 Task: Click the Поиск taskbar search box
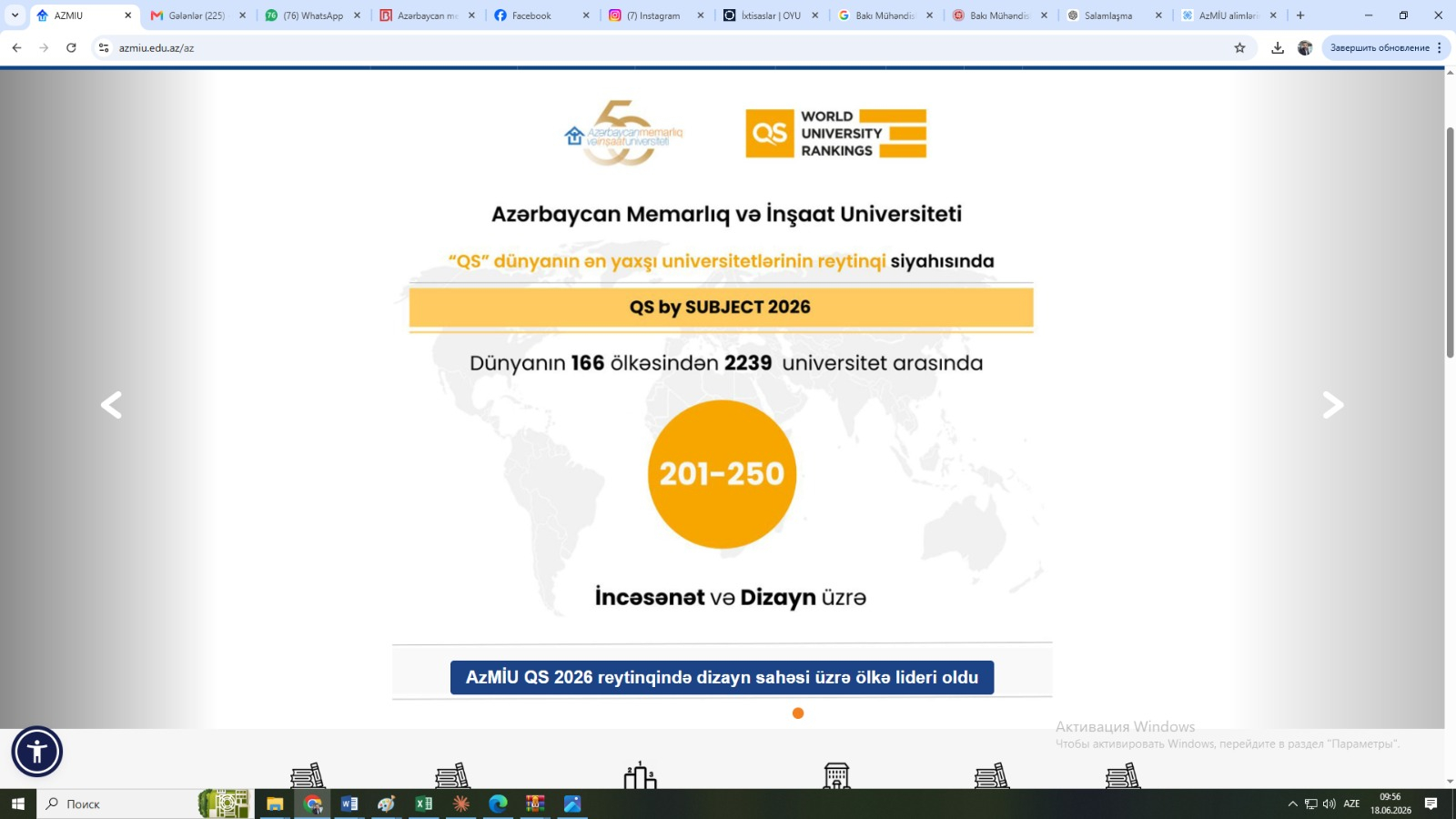pyautogui.click(x=144, y=804)
